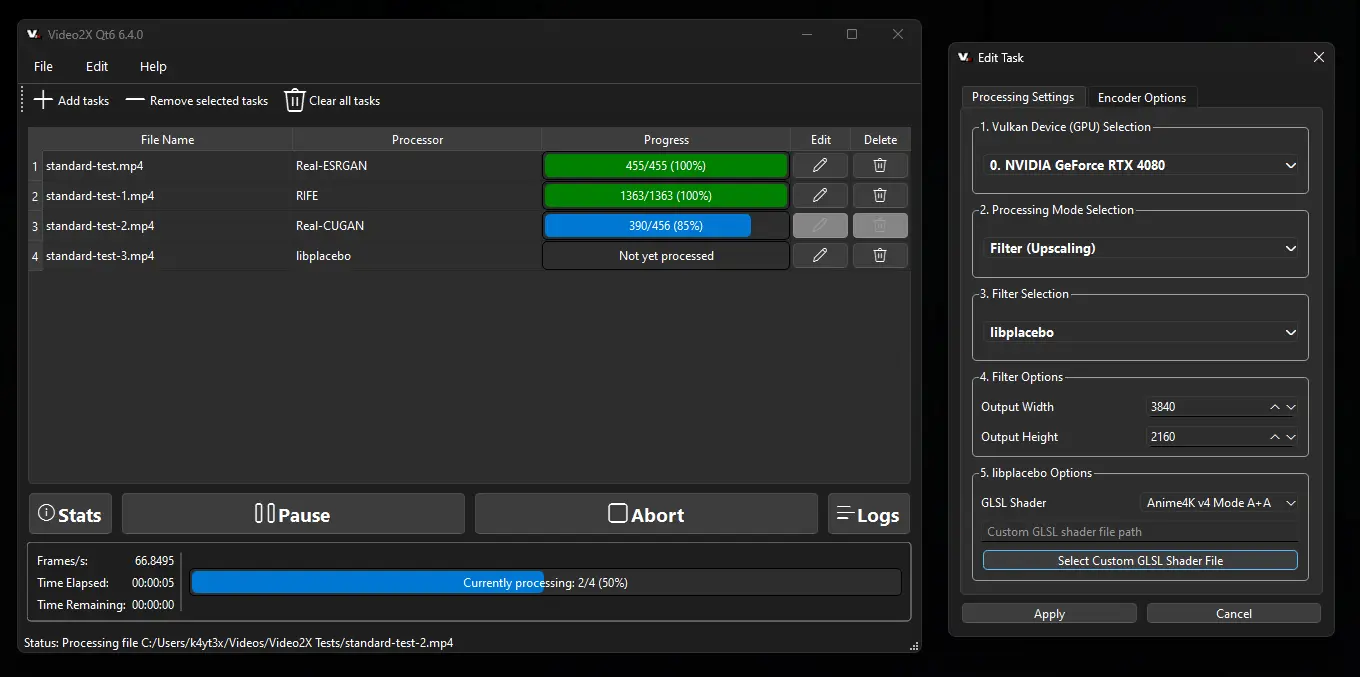This screenshot has height=677, width=1360.
Task: Click the Custom GLSL shader file path field
Action: click(x=1139, y=531)
